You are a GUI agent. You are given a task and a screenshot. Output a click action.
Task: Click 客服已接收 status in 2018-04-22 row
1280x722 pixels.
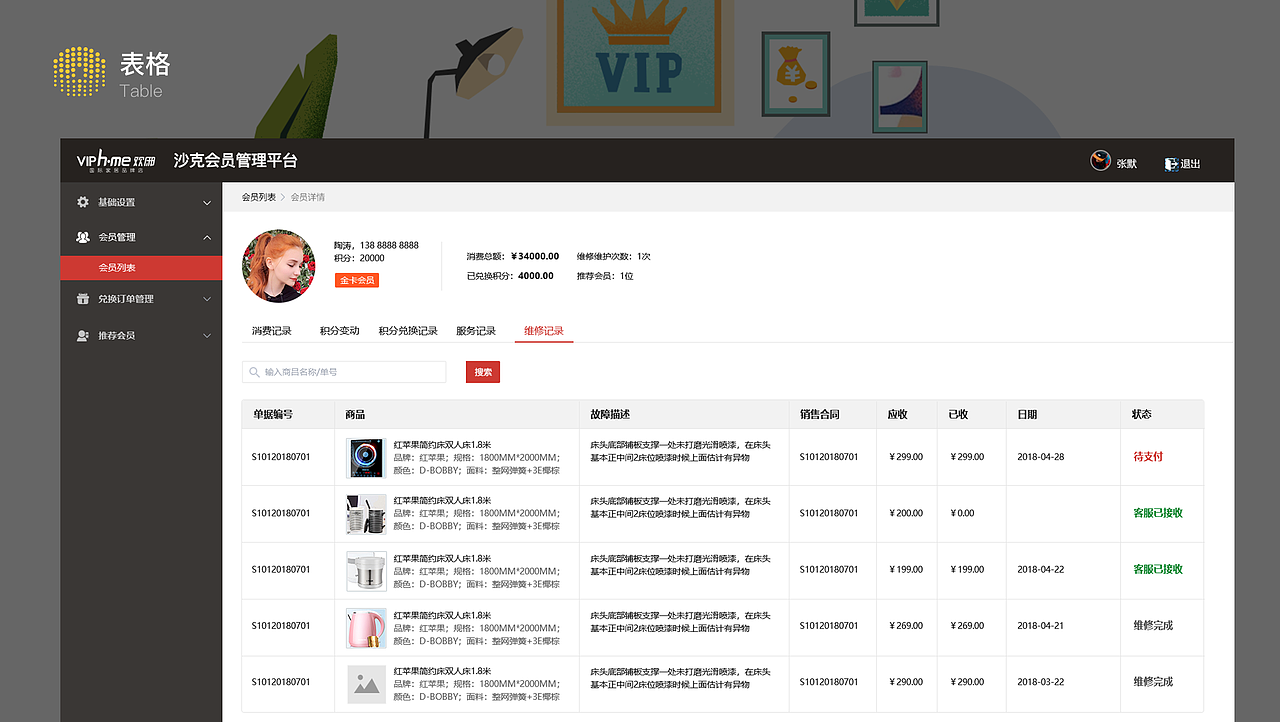point(1158,569)
